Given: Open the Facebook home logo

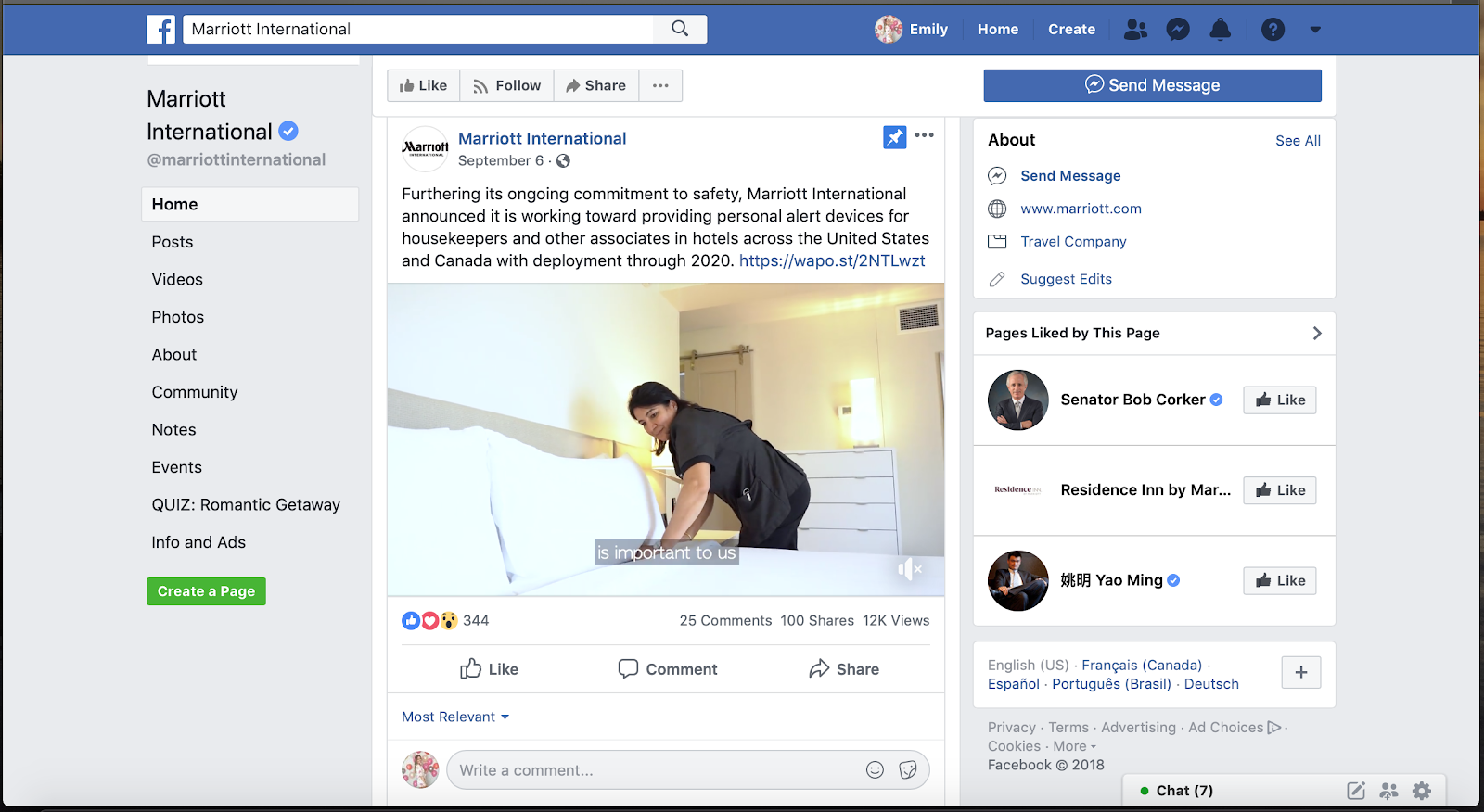Looking at the screenshot, I should (x=161, y=30).
